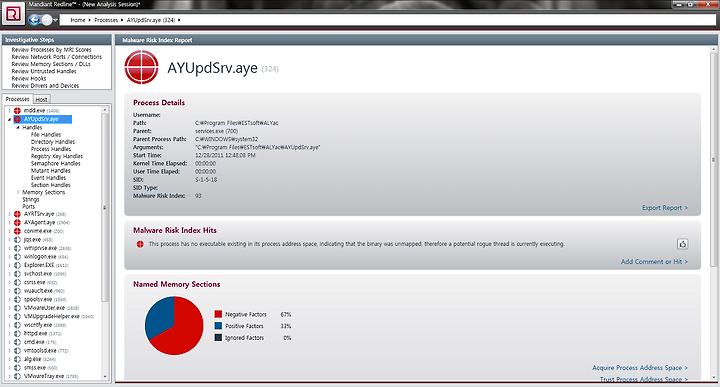Click the icon next to wscntfy.exe

coord(17,325)
